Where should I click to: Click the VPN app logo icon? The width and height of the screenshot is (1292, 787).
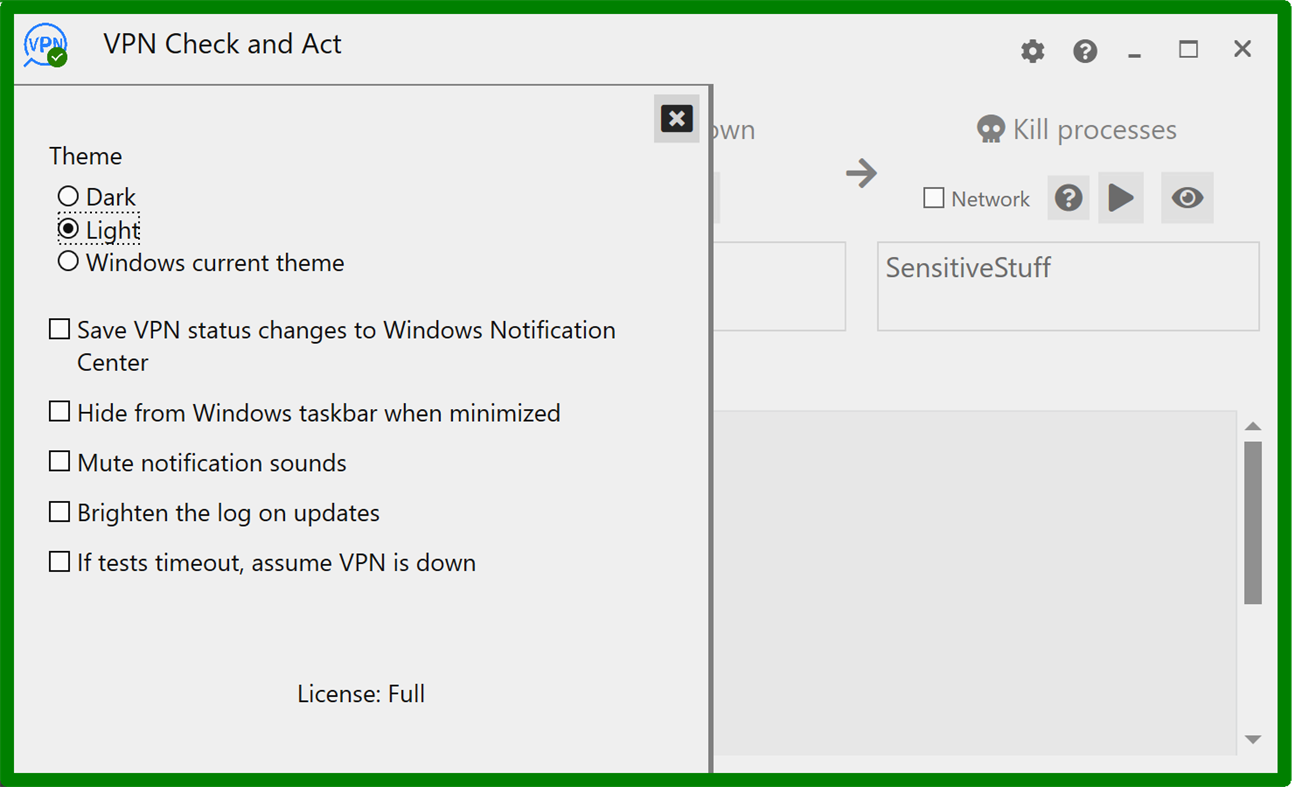point(46,46)
